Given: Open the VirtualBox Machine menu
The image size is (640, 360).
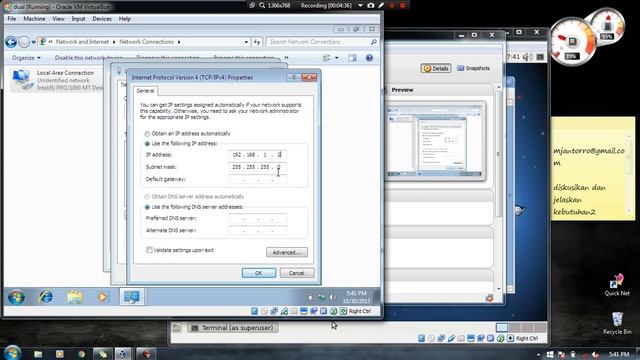Looking at the screenshot, I should 34,19.
